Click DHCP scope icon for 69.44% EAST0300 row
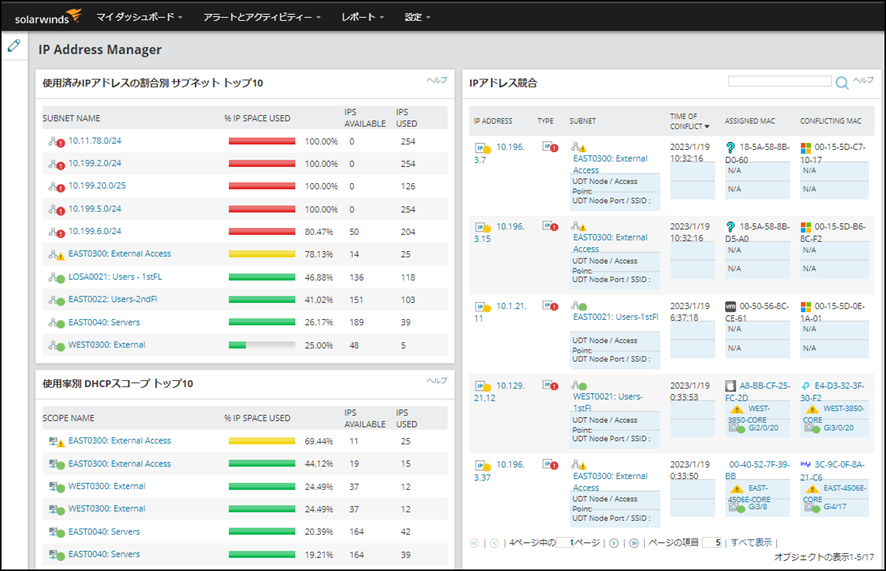Image resolution: width=886 pixels, height=571 pixels. (x=56, y=442)
